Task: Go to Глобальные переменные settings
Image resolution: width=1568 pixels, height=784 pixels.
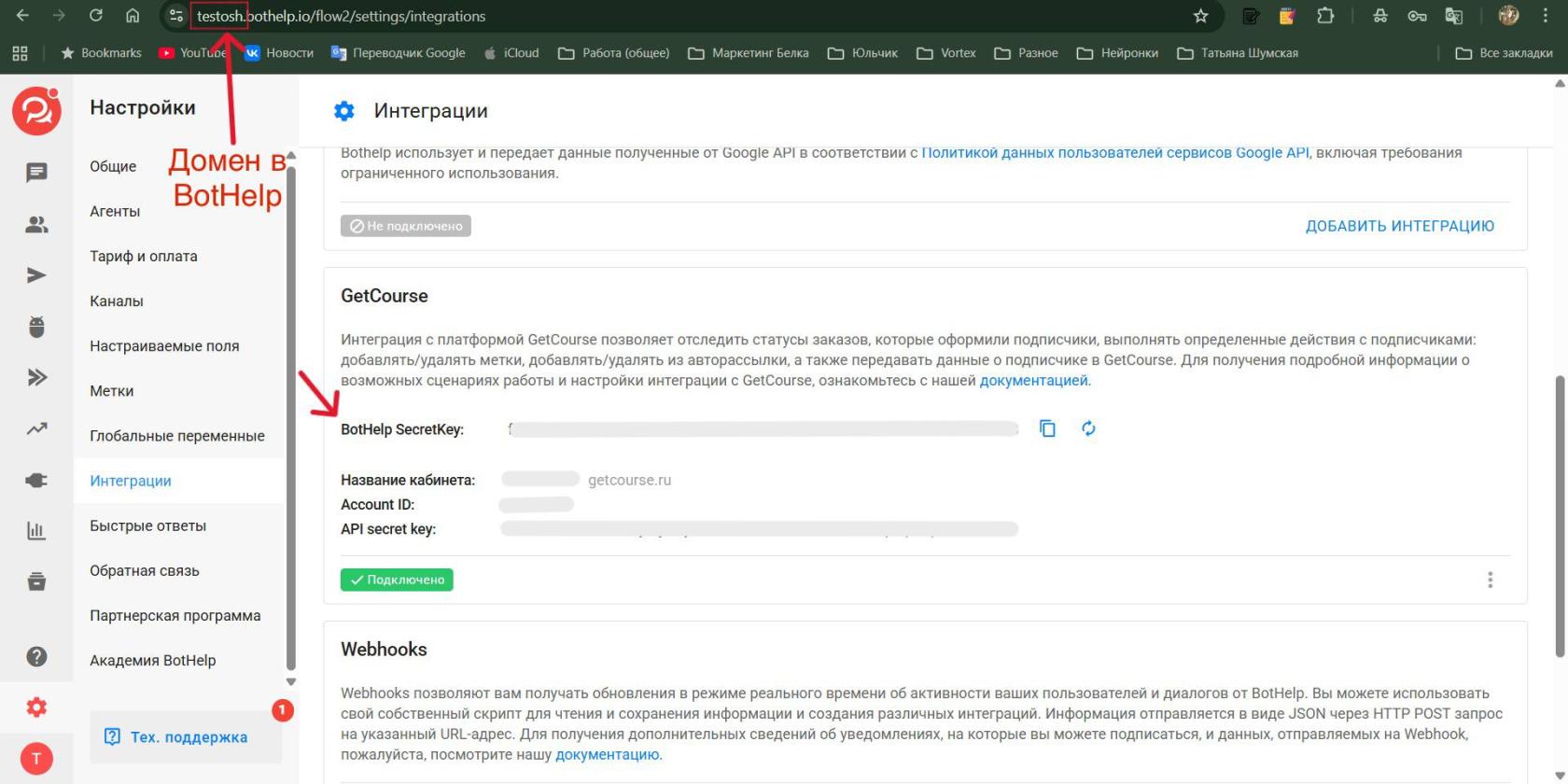Action: (x=177, y=436)
